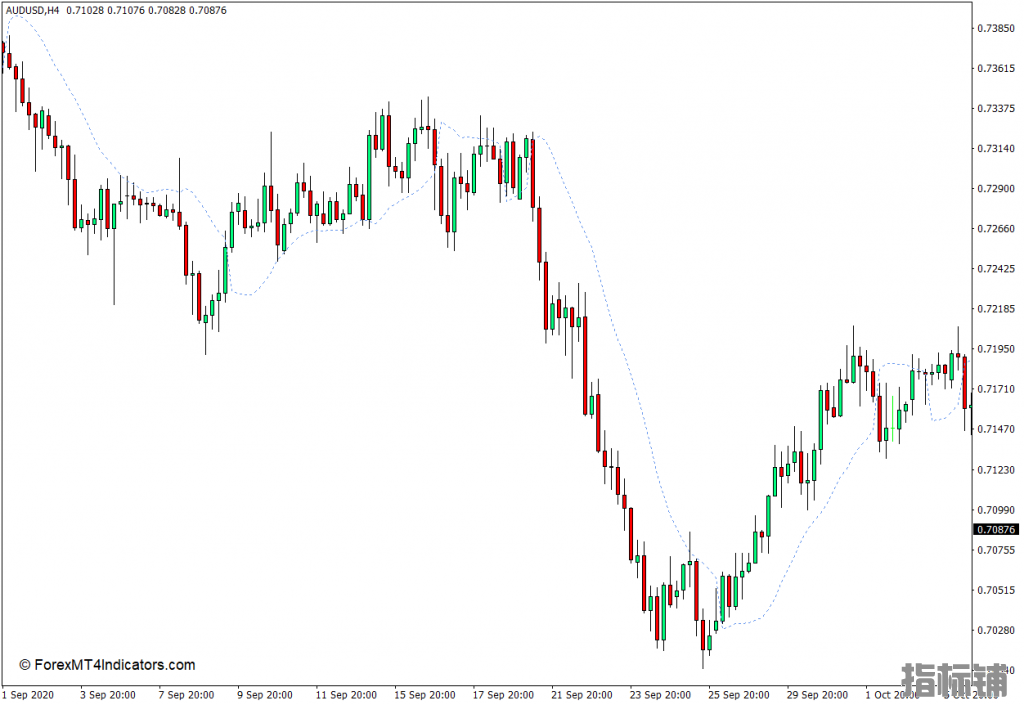Click the 3 Sep 20:00 date label

[x=108, y=695]
